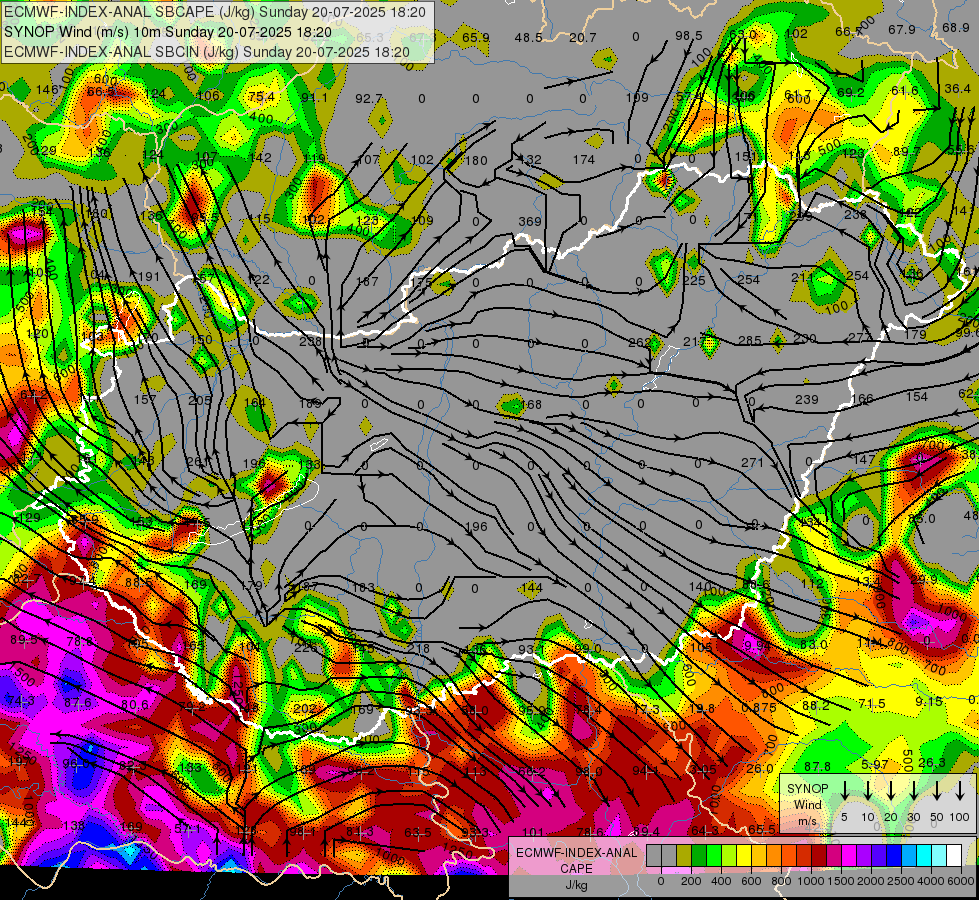Pick the orange swatch before the 800 mark
Image resolution: width=979 pixels, height=900 pixels.
tap(774, 855)
